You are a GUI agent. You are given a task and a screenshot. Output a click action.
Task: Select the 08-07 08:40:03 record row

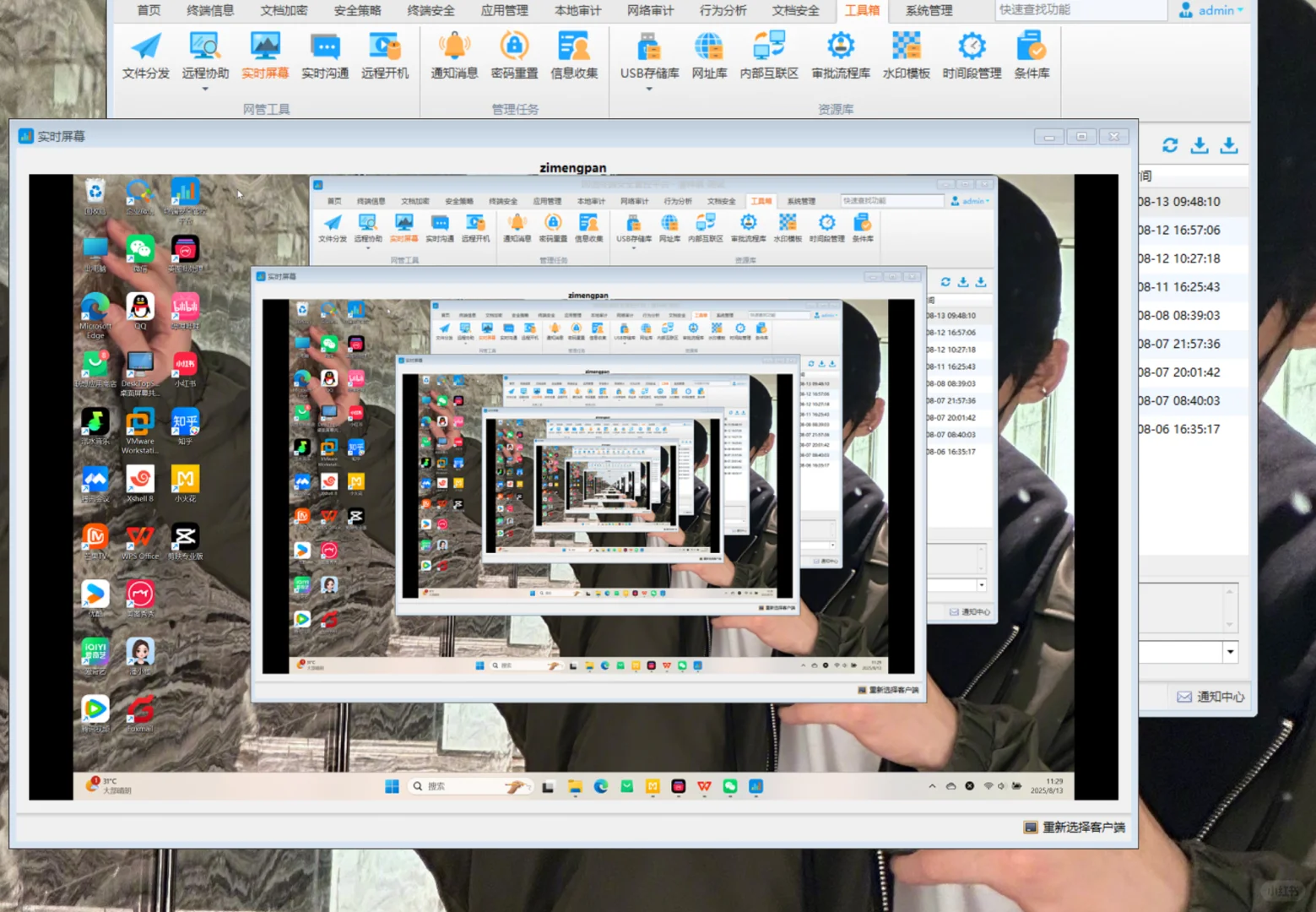click(1193, 400)
